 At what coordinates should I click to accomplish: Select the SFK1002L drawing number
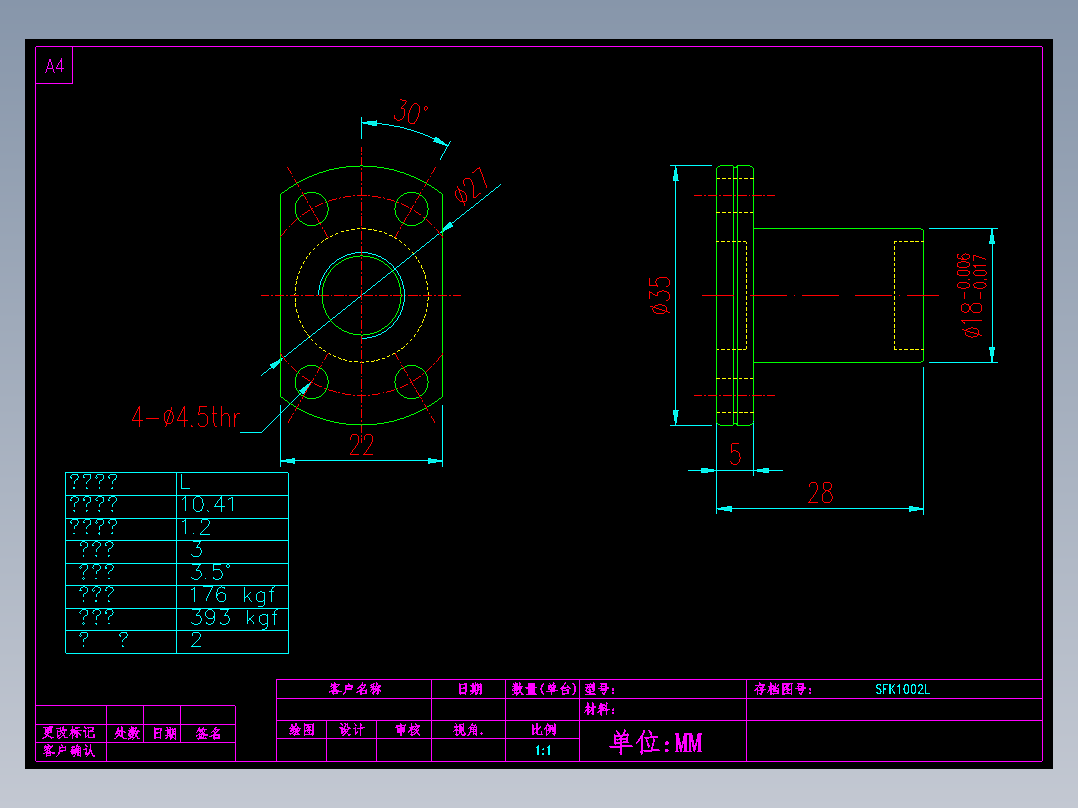(x=902, y=689)
